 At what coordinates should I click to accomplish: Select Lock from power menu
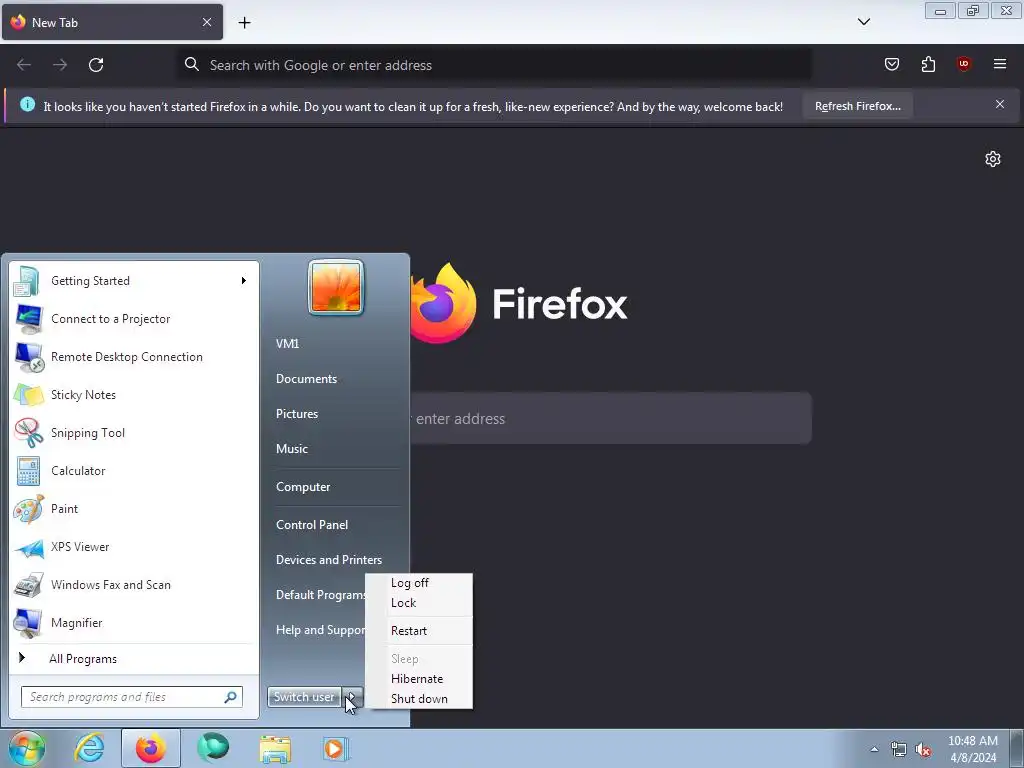click(x=404, y=603)
